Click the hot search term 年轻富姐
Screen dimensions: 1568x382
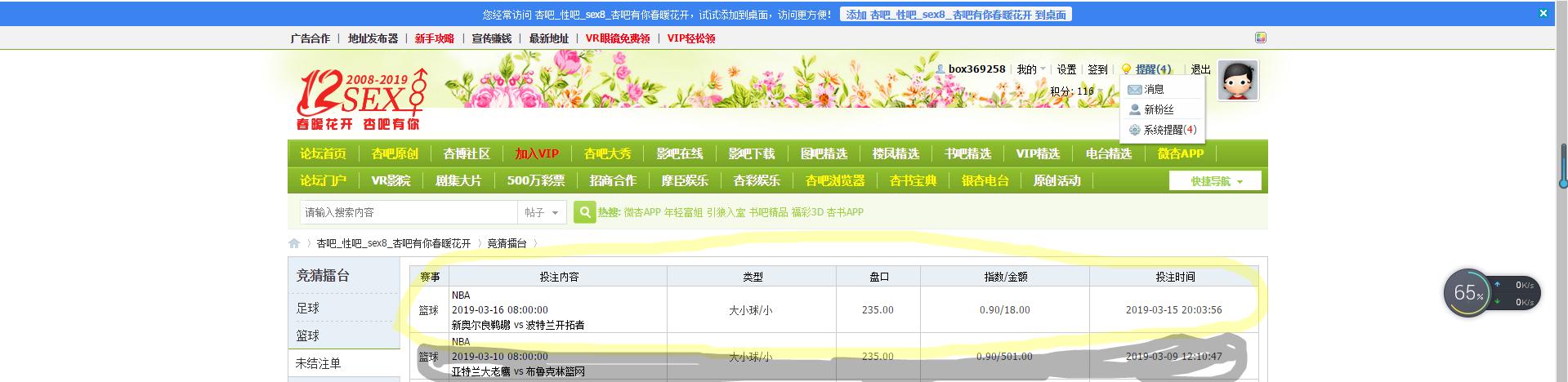(683, 212)
